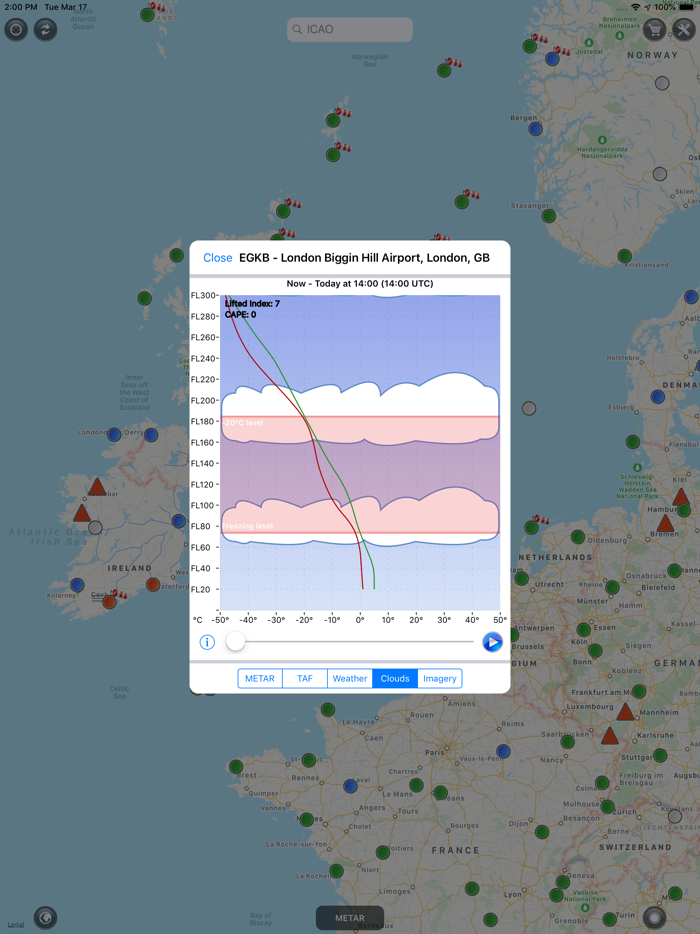This screenshot has height=934, width=700.
Task: Switch to the METAR tab
Action: click(x=260, y=678)
